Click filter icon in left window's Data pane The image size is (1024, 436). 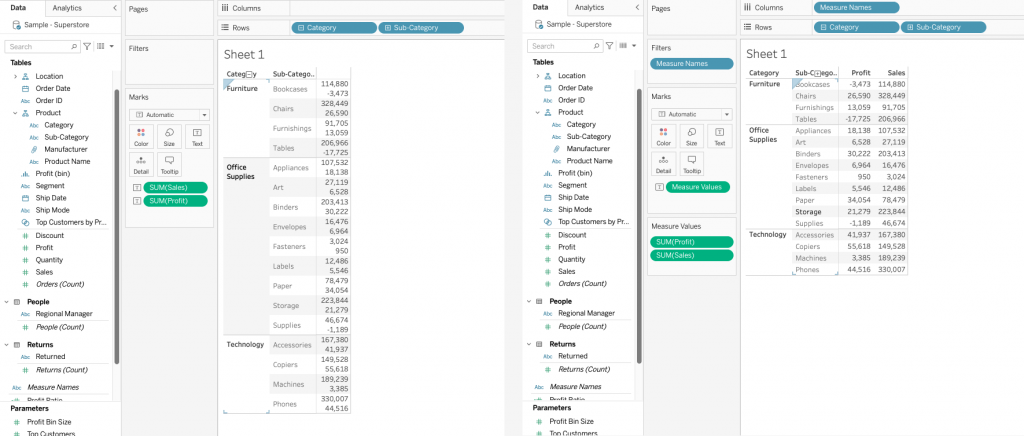(87, 46)
